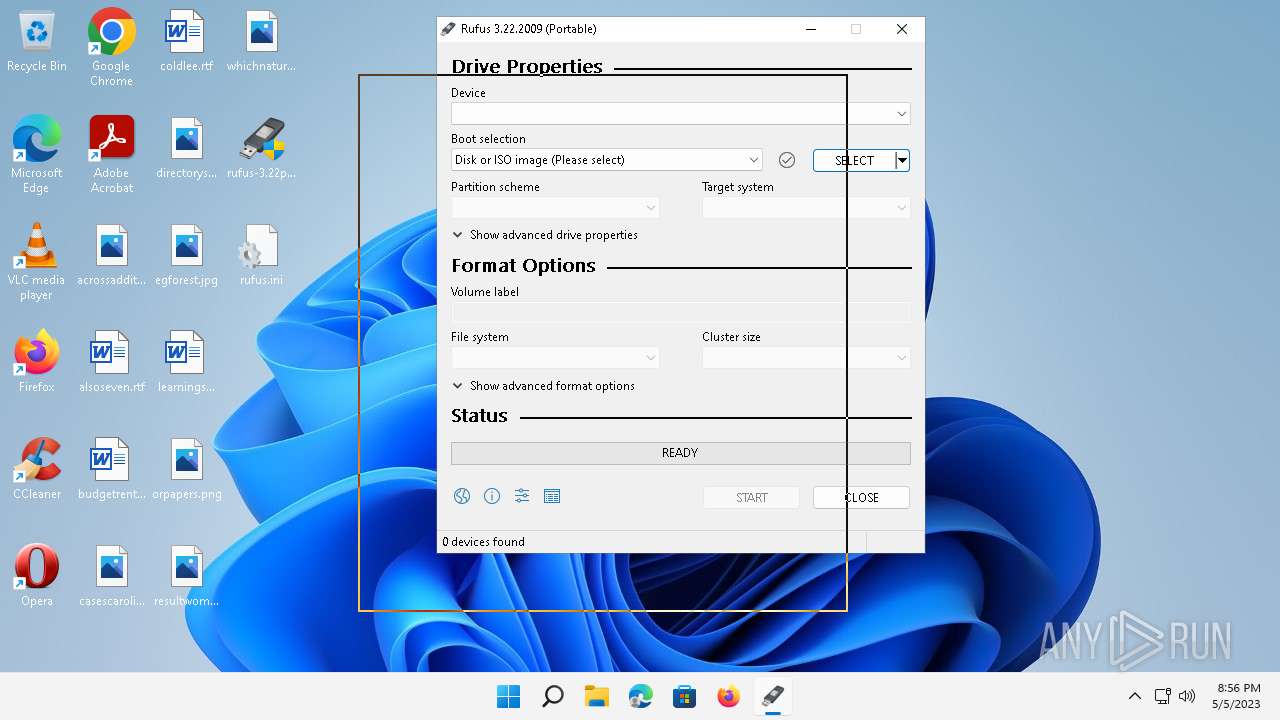
Task: Open the volume tray icon
Action: click(1187, 696)
